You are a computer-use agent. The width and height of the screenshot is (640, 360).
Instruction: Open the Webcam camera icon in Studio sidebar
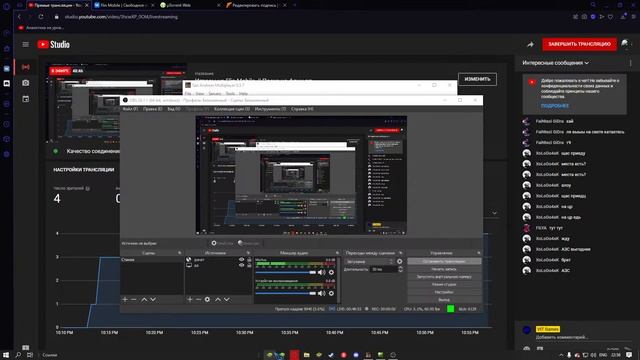(25, 83)
